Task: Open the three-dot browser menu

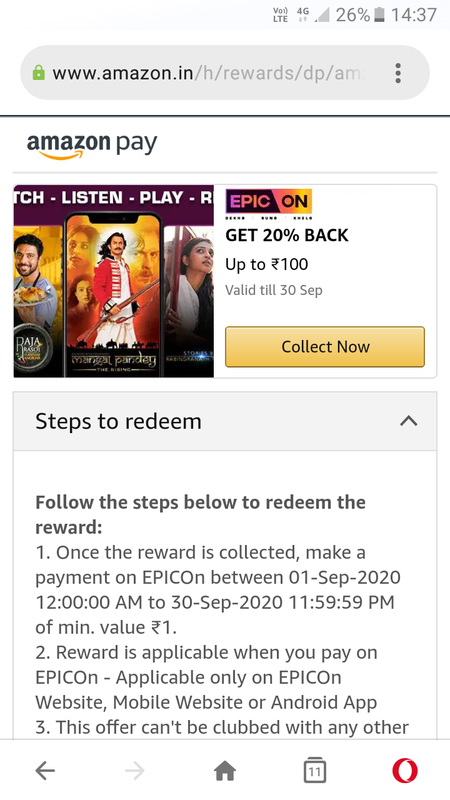Action: 398,73
